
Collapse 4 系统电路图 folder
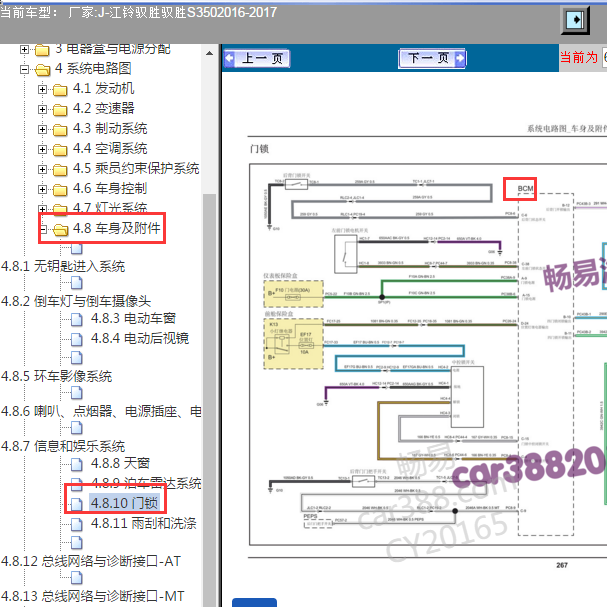click(x=24, y=69)
